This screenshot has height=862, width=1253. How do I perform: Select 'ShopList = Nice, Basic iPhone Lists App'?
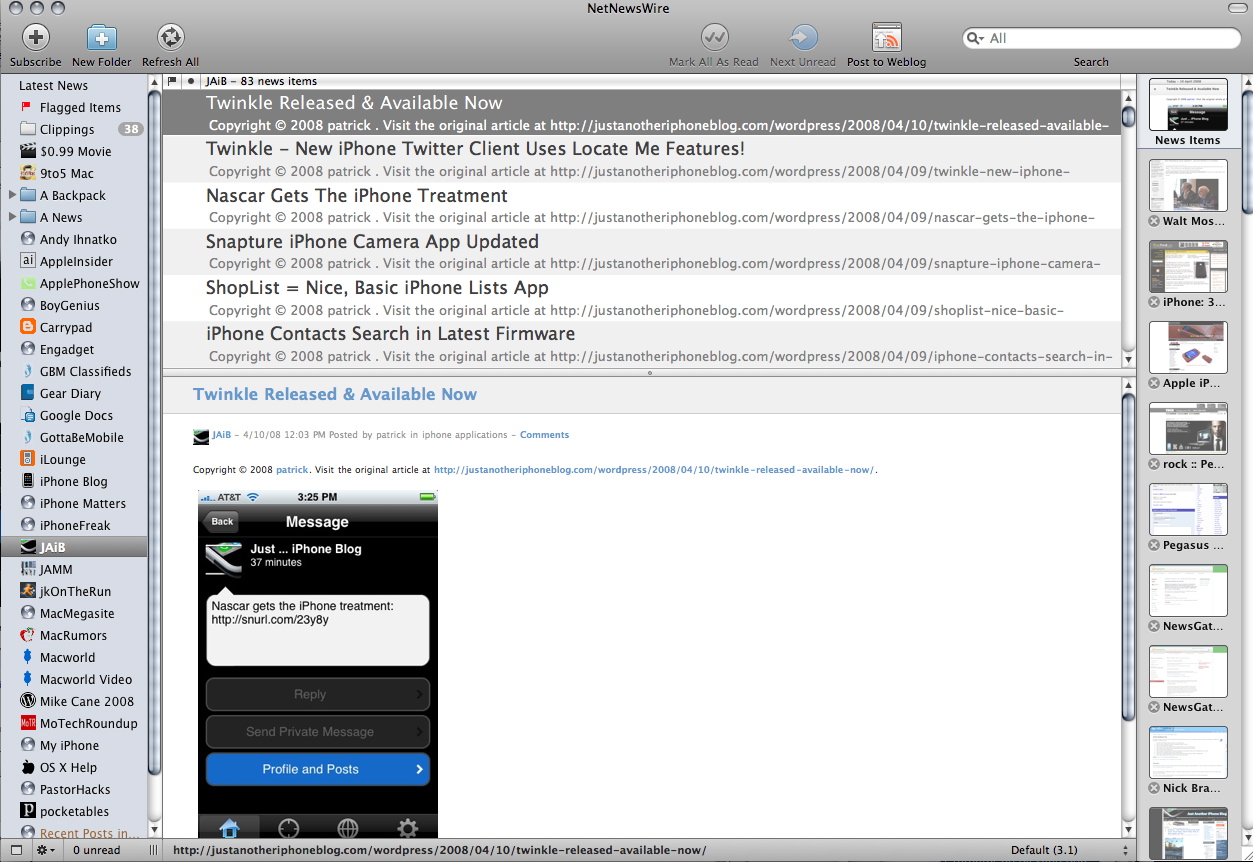(377, 287)
